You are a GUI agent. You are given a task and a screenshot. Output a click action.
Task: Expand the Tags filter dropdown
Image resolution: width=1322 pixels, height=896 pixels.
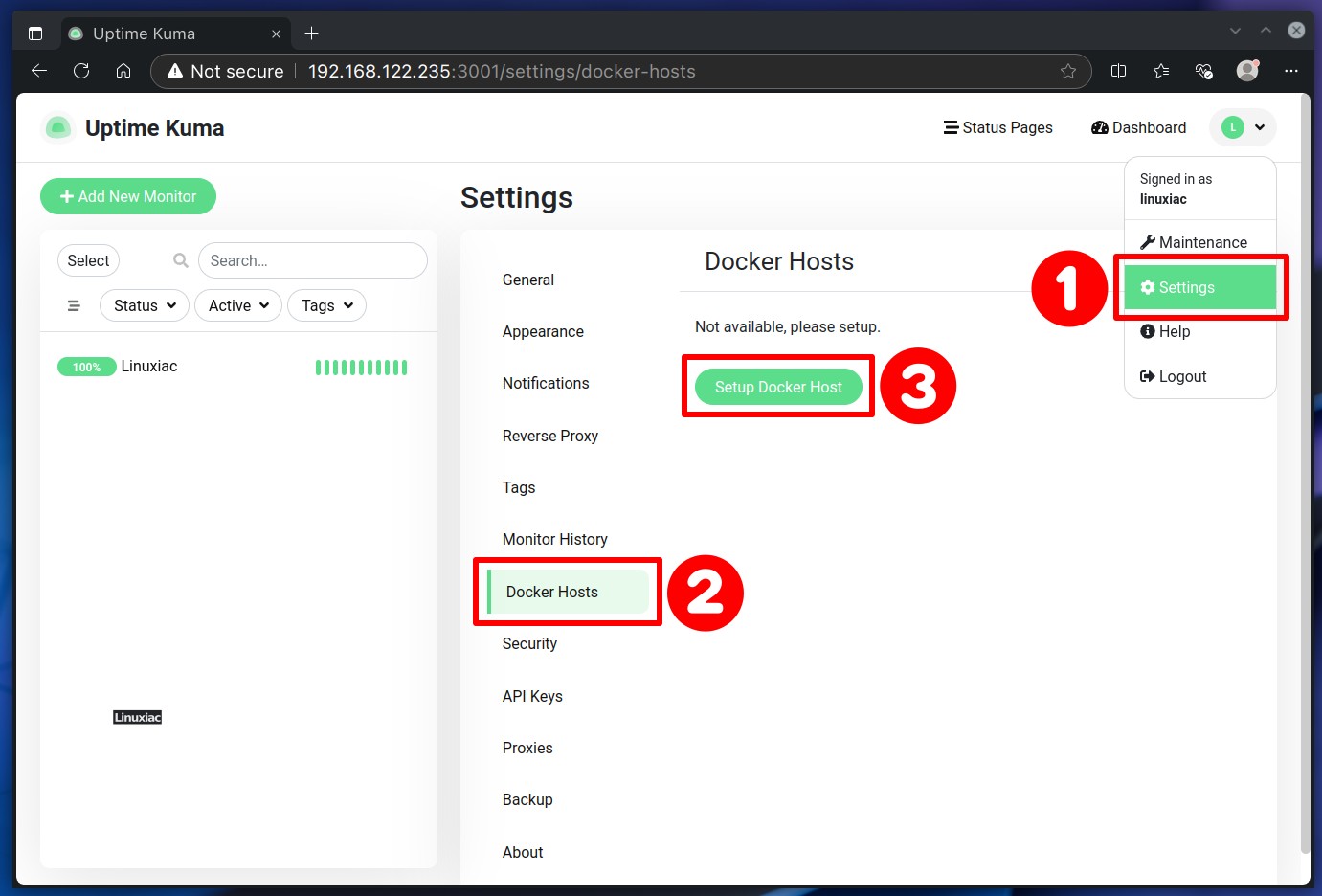click(326, 305)
